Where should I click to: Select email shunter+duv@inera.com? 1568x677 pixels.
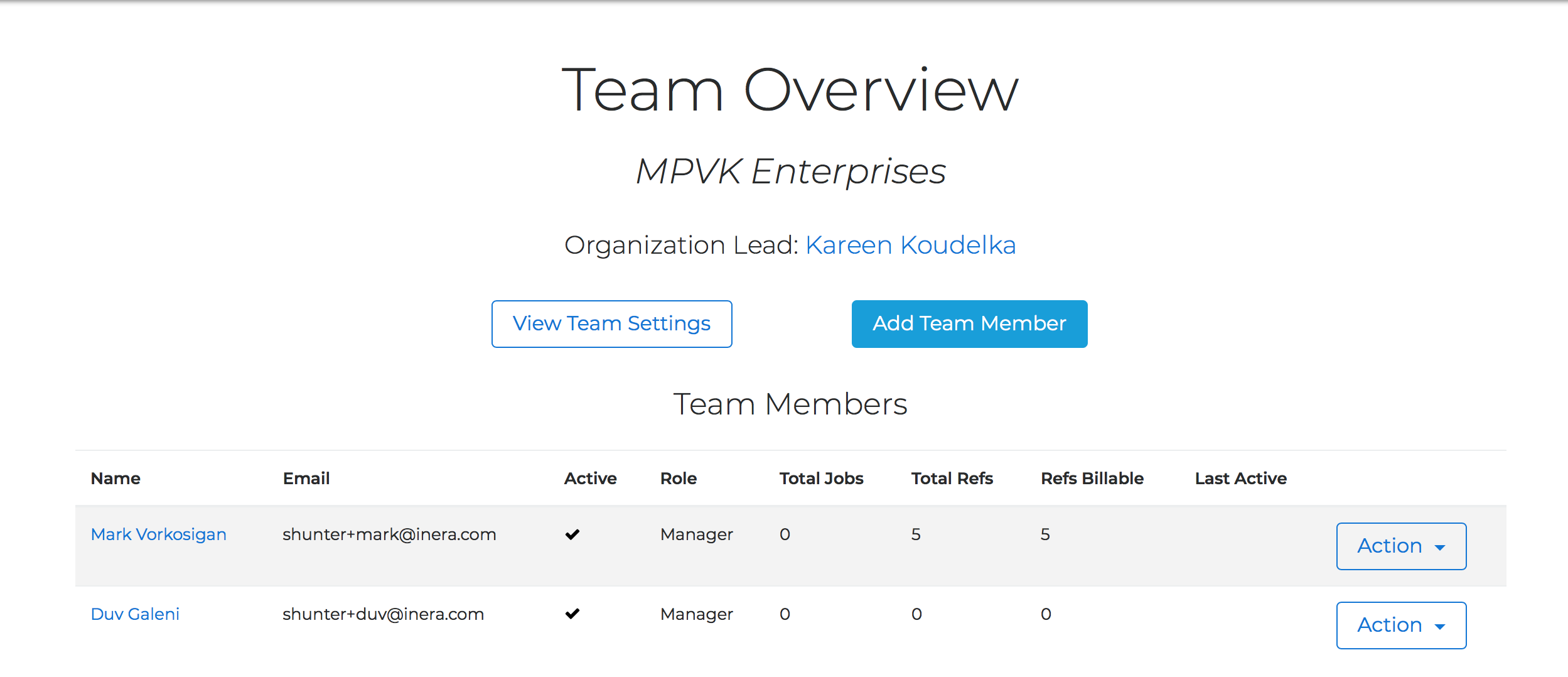(383, 614)
